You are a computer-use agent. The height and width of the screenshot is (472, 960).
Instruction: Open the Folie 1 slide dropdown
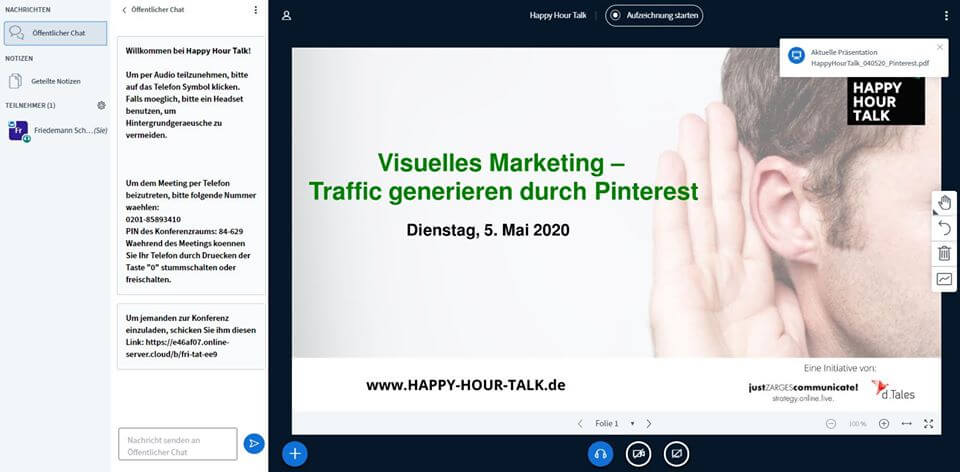pyautogui.click(x=614, y=424)
